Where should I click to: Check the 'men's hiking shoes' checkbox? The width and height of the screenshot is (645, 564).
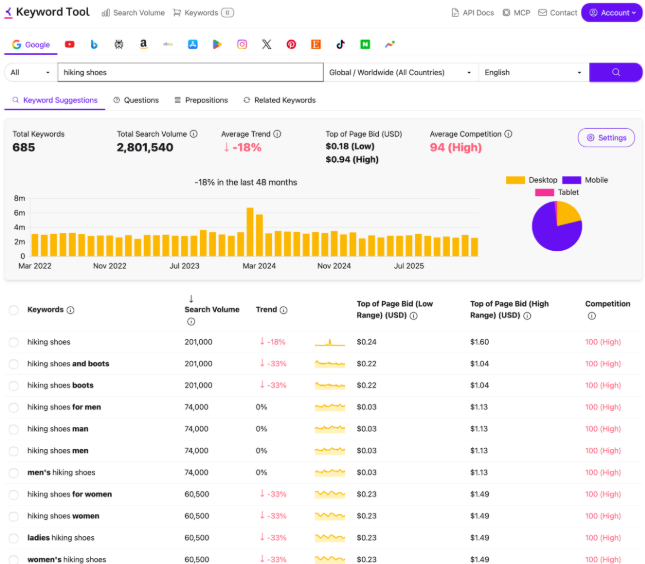(14, 473)
